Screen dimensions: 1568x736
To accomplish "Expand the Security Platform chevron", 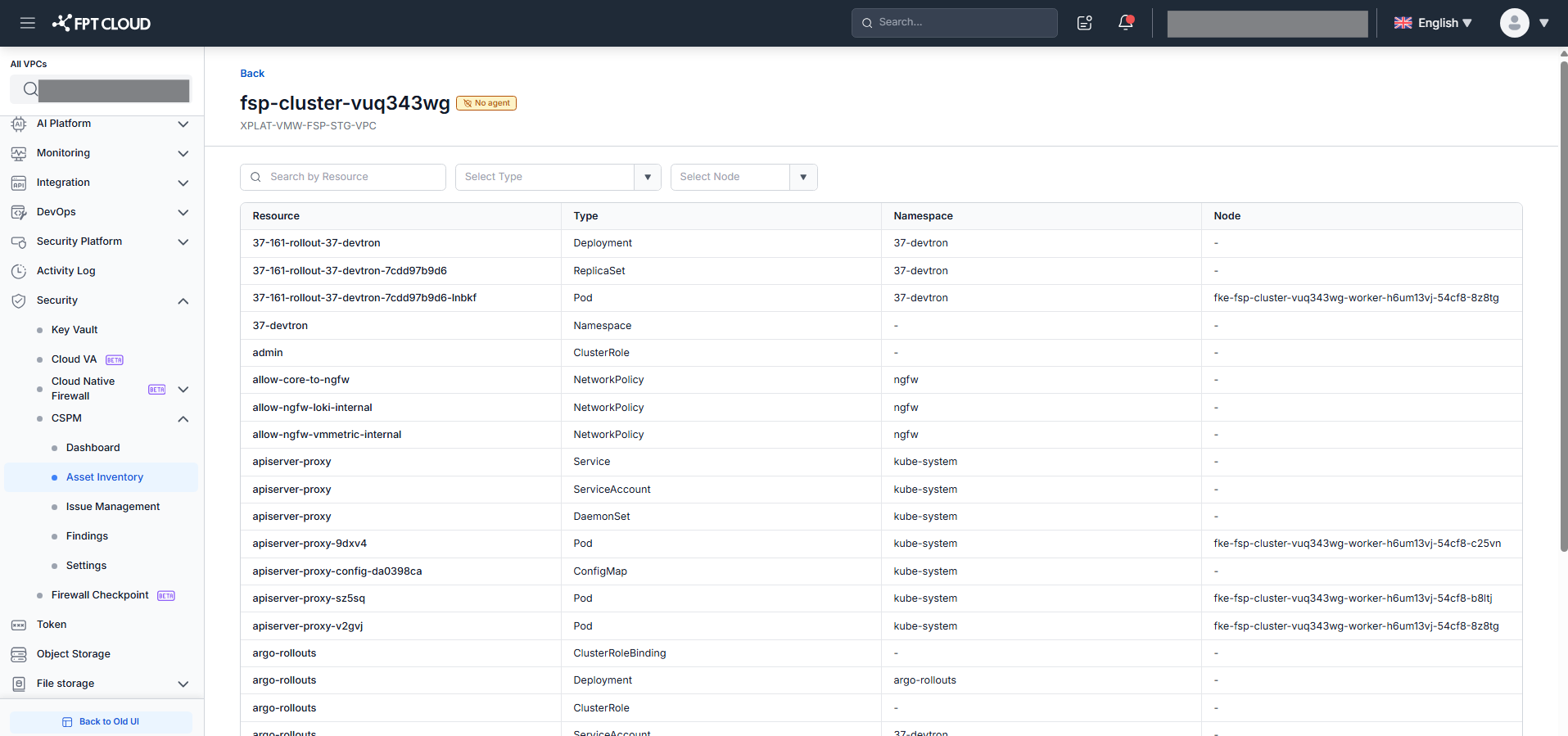I will (x=183, y=242).
